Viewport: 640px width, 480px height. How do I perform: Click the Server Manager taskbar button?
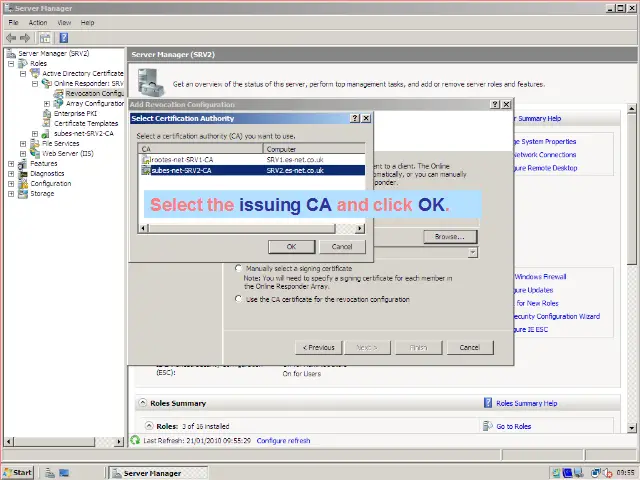point(158,473)
